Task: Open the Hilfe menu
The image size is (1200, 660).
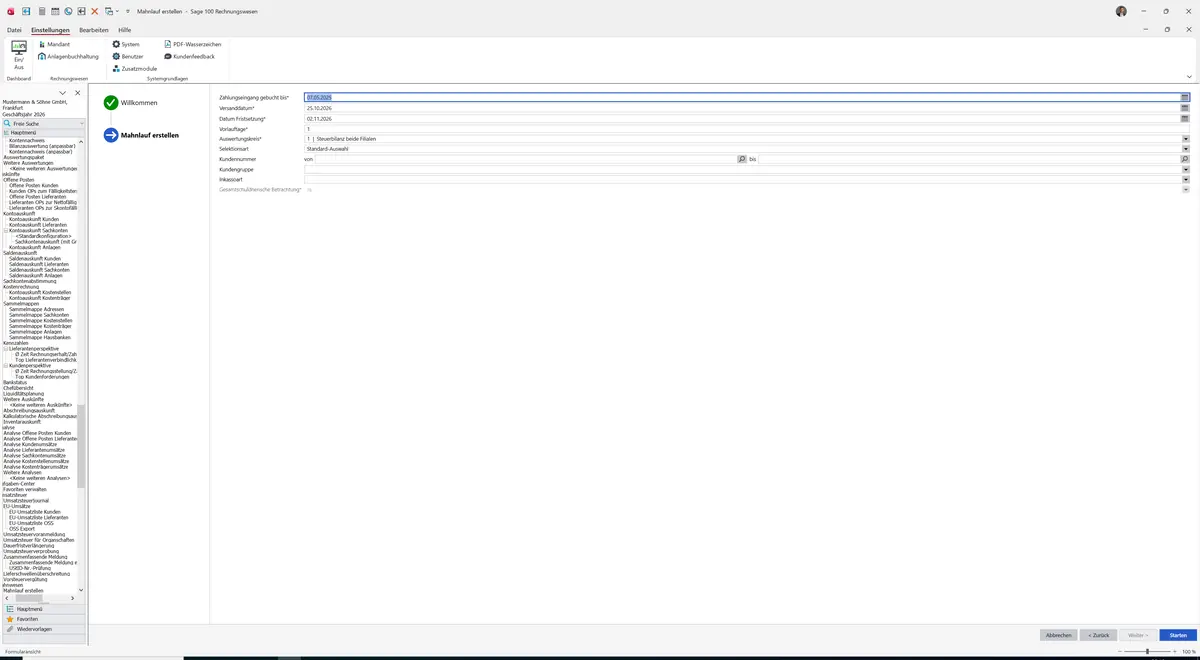Action: [125, 30]
